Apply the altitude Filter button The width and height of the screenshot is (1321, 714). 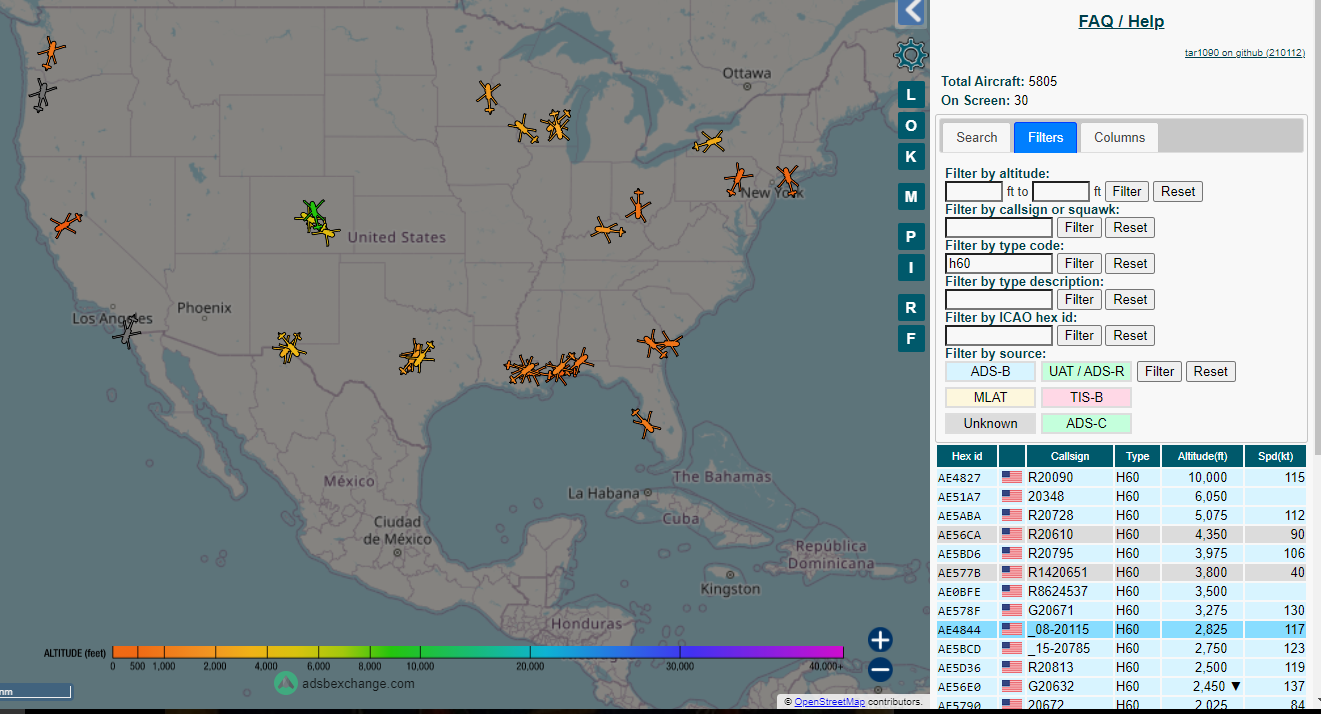click(x=1127, y=192)
